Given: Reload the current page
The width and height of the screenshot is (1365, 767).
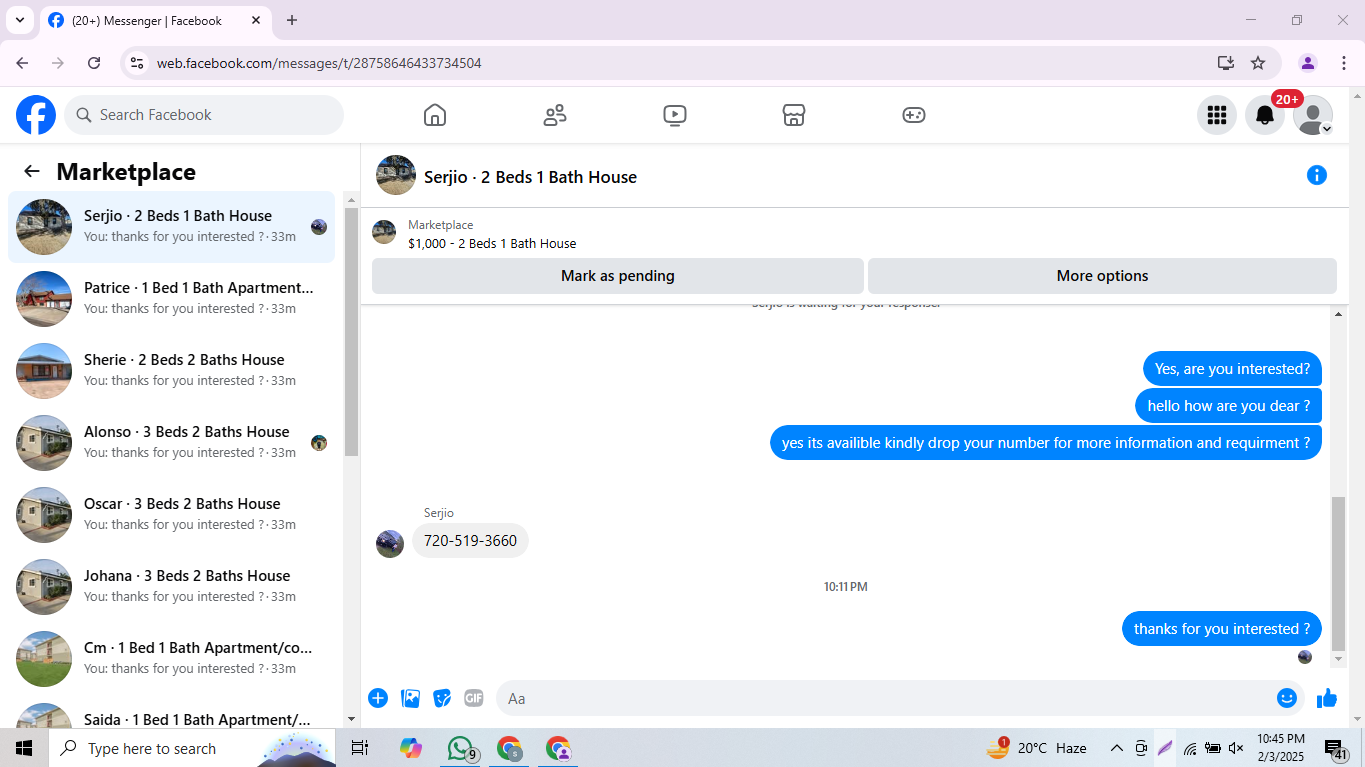Looking at the screenshot, I should coord(94,63).
